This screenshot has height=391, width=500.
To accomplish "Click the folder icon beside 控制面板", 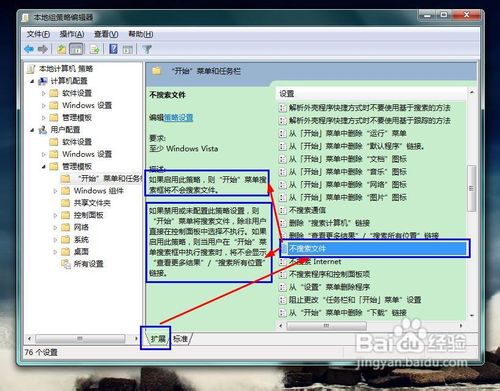I will pos(66,215).
